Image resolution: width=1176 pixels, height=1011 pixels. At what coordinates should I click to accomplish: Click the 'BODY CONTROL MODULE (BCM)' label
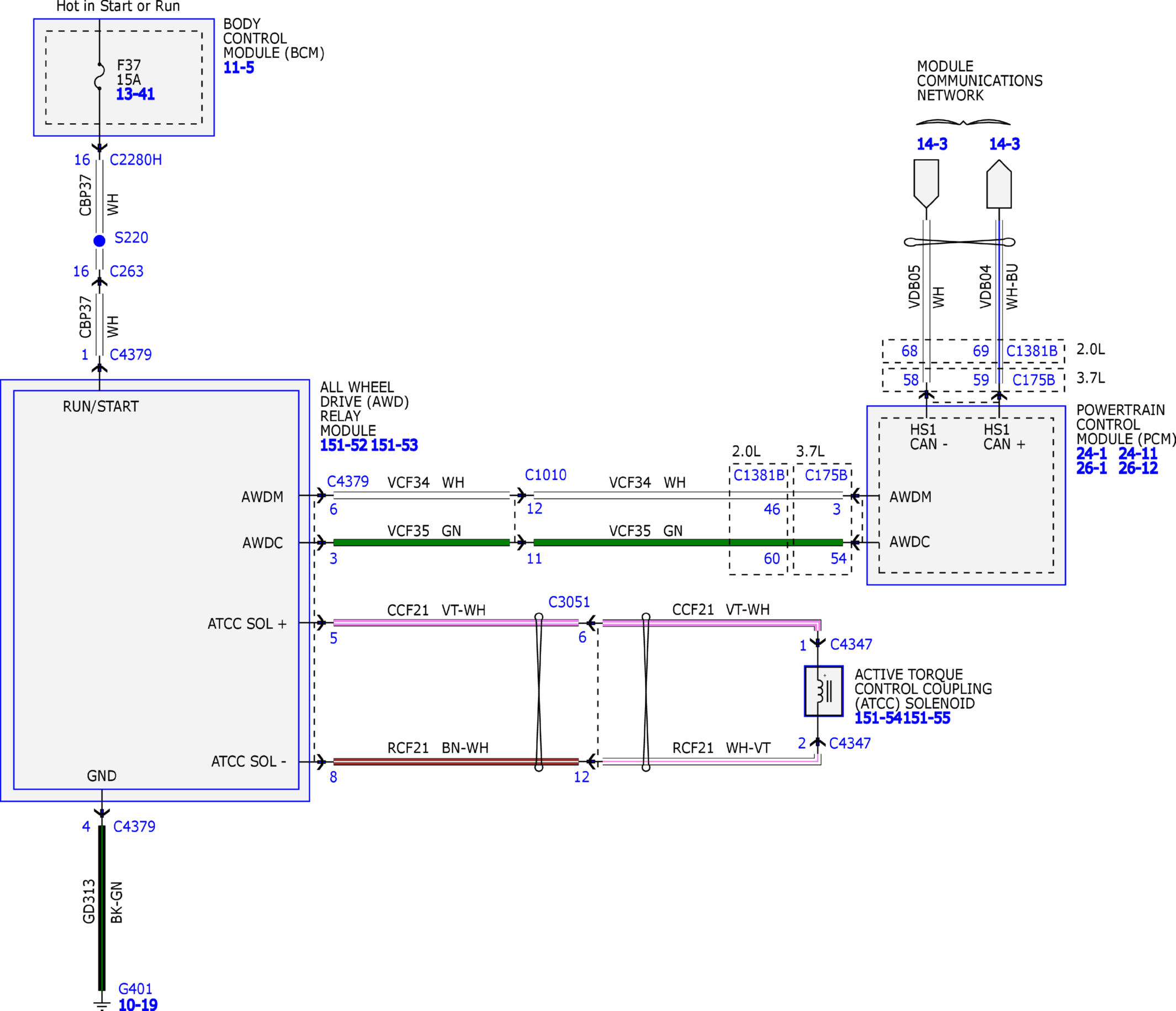pos(273,39)
